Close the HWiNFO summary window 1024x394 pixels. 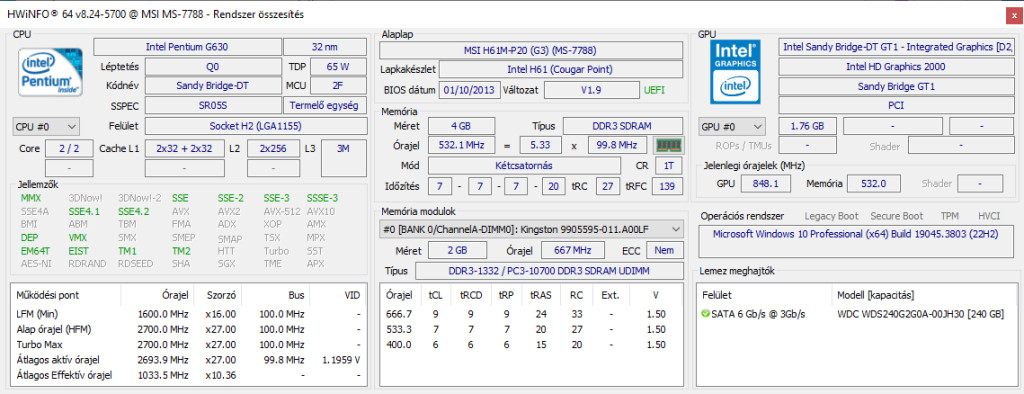[1014, 14]
